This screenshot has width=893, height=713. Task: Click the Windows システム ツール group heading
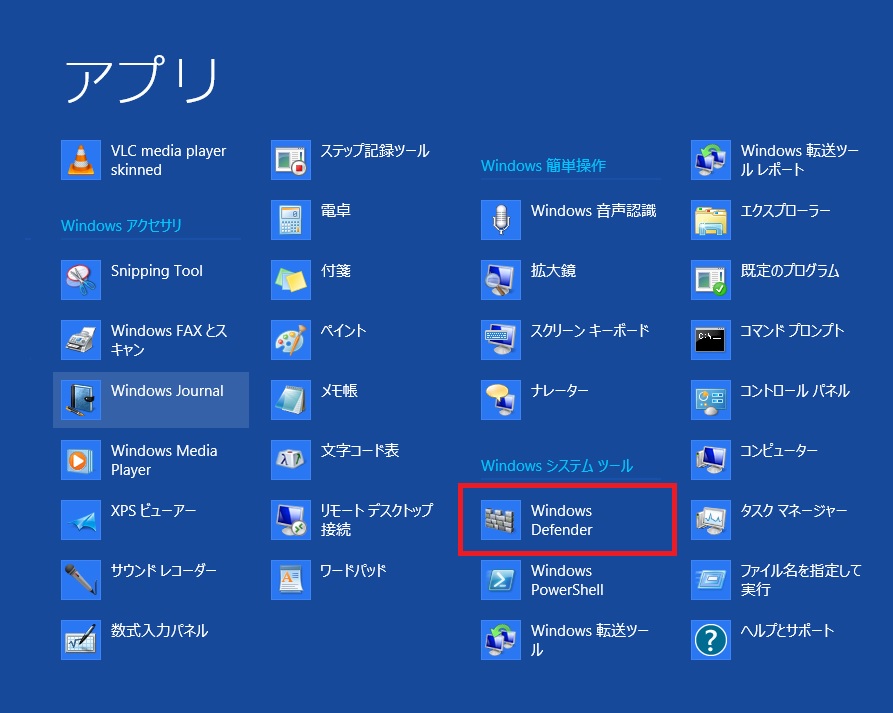click(557, 466)
